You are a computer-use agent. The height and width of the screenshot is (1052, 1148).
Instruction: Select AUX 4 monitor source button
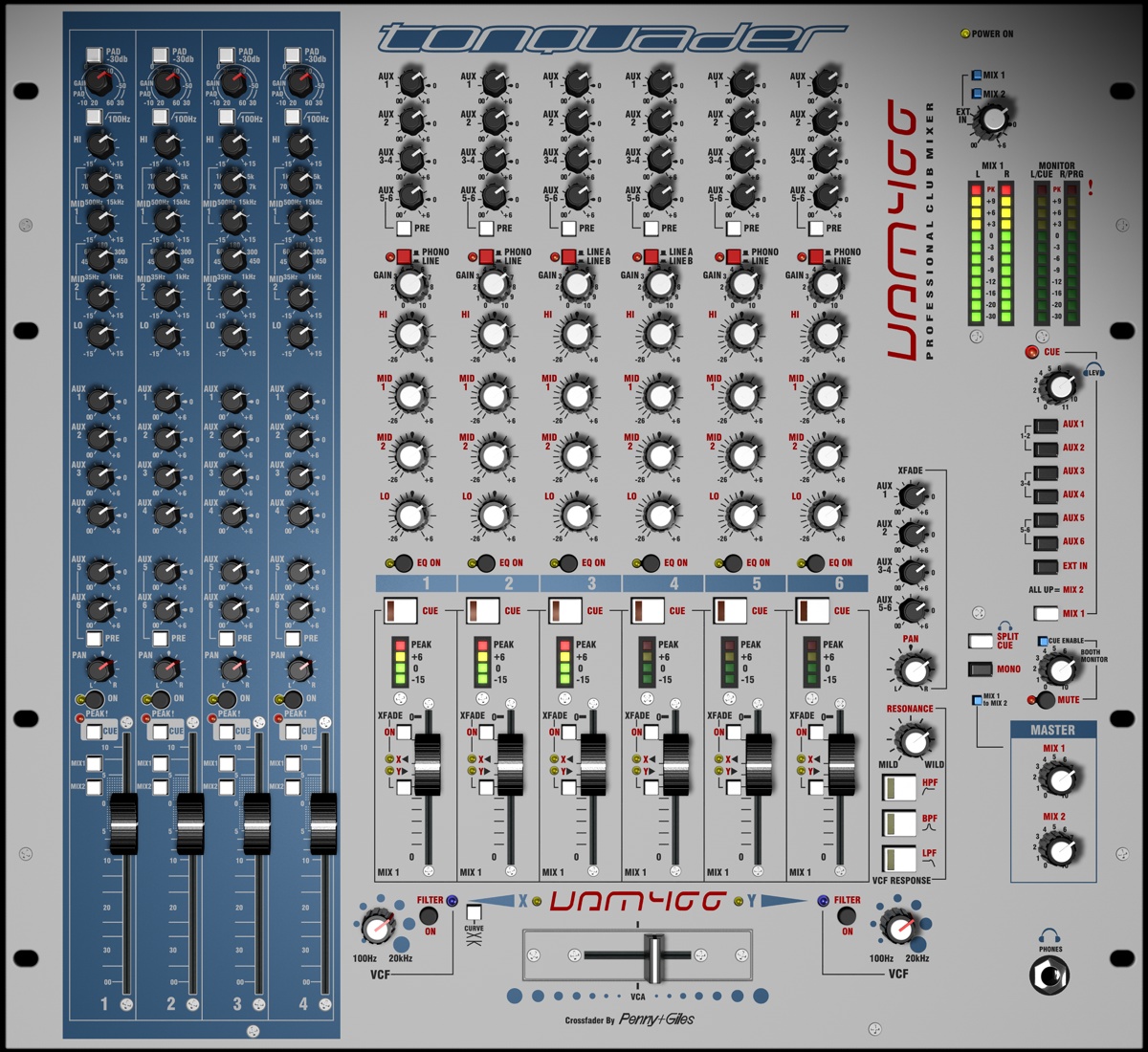tap(1046, 495)
